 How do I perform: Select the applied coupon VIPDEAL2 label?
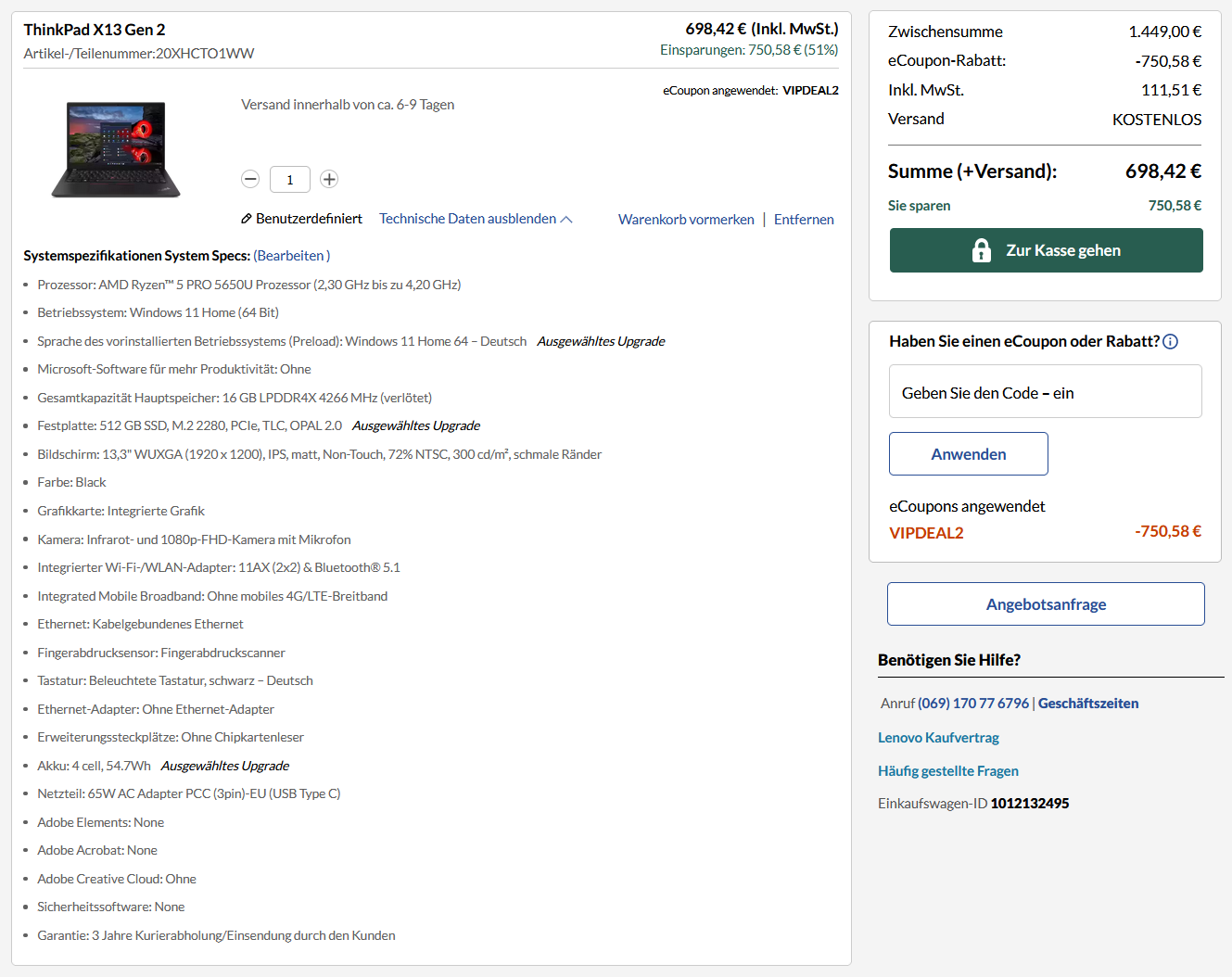(925, 533)
